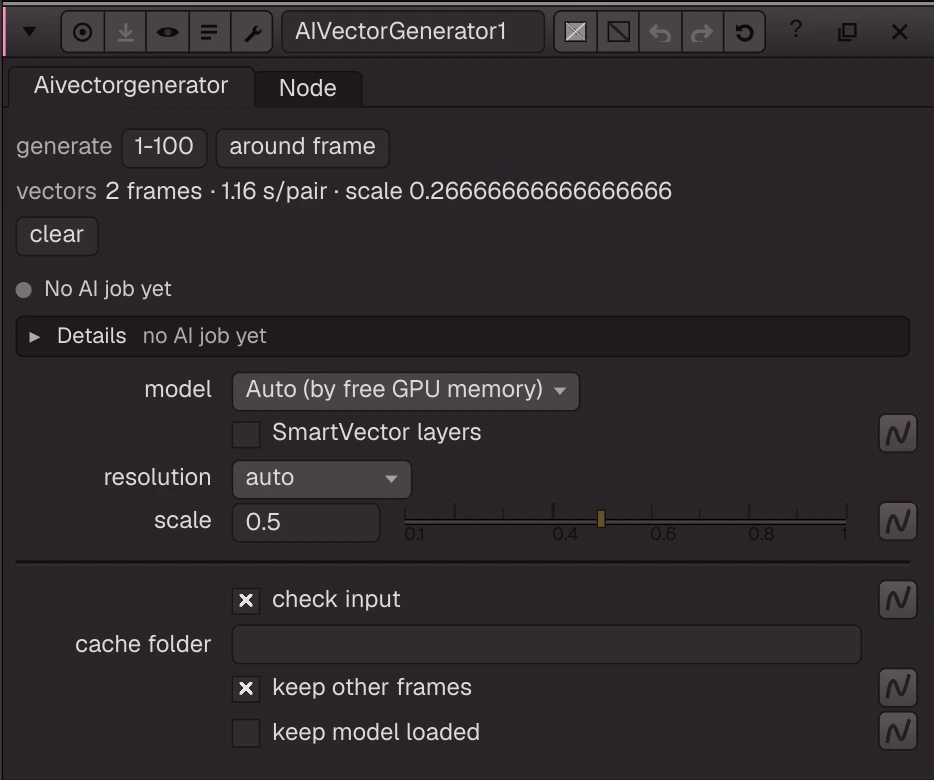Revert the node with the circular arrow

click(744, 32)
